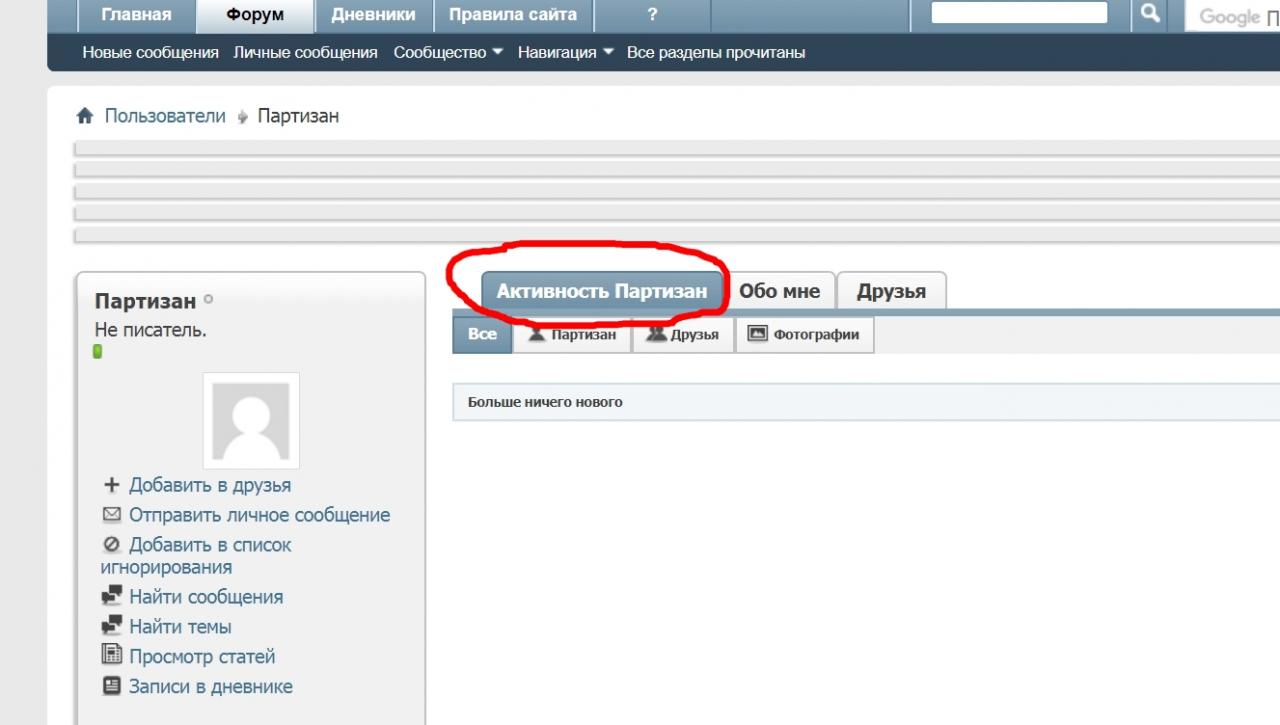Click the magnifier search icon
Image resolution: width=1280 pixels, height=725 pixels.
tap(1150, 14)
